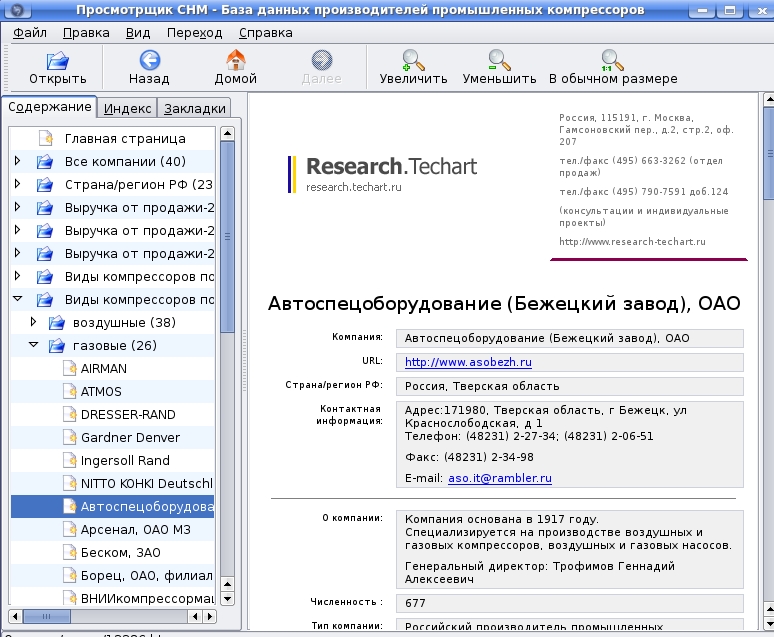Click the Россия, Тверская область field
This screenshot has height=637, width=774.
point(570,386)
